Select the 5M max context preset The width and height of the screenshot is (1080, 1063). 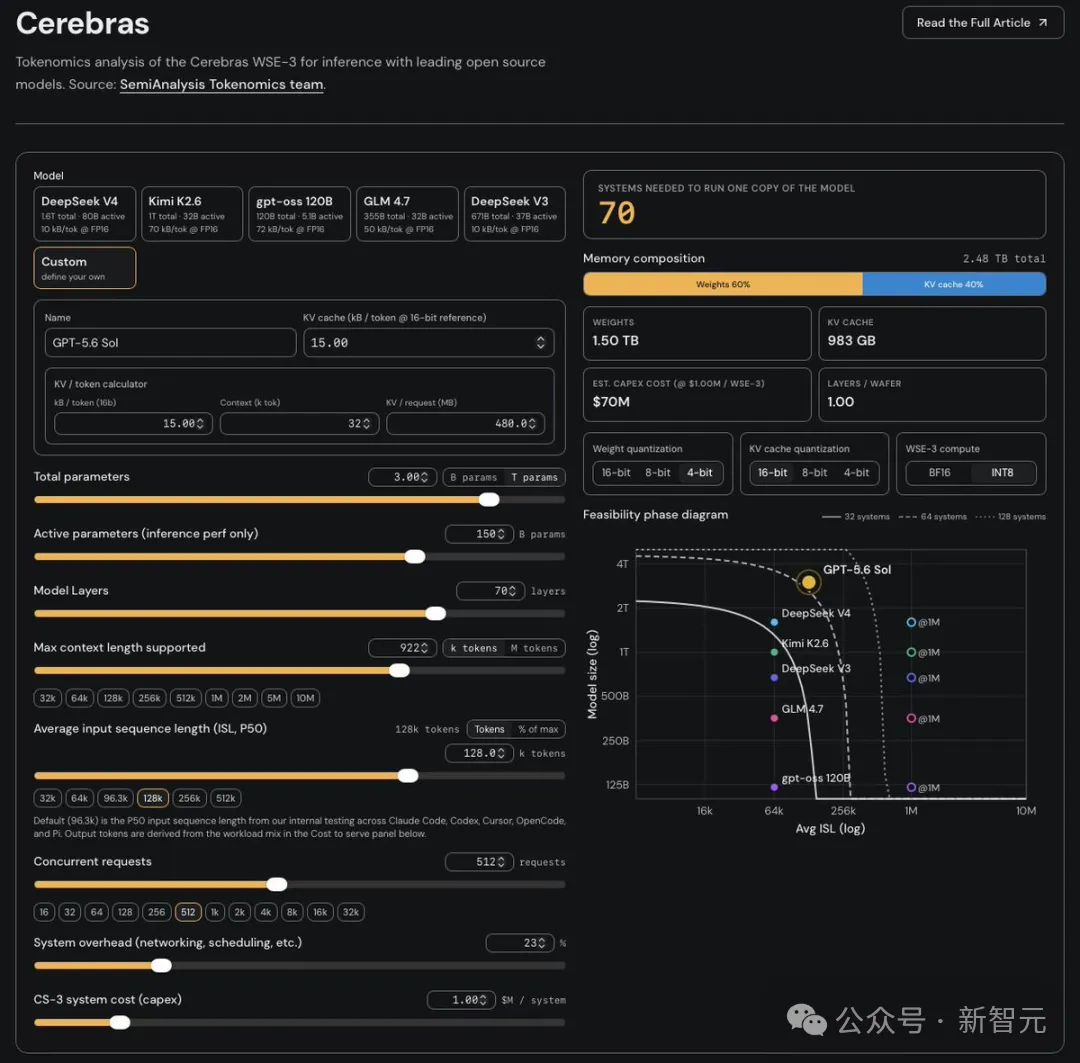273,698
